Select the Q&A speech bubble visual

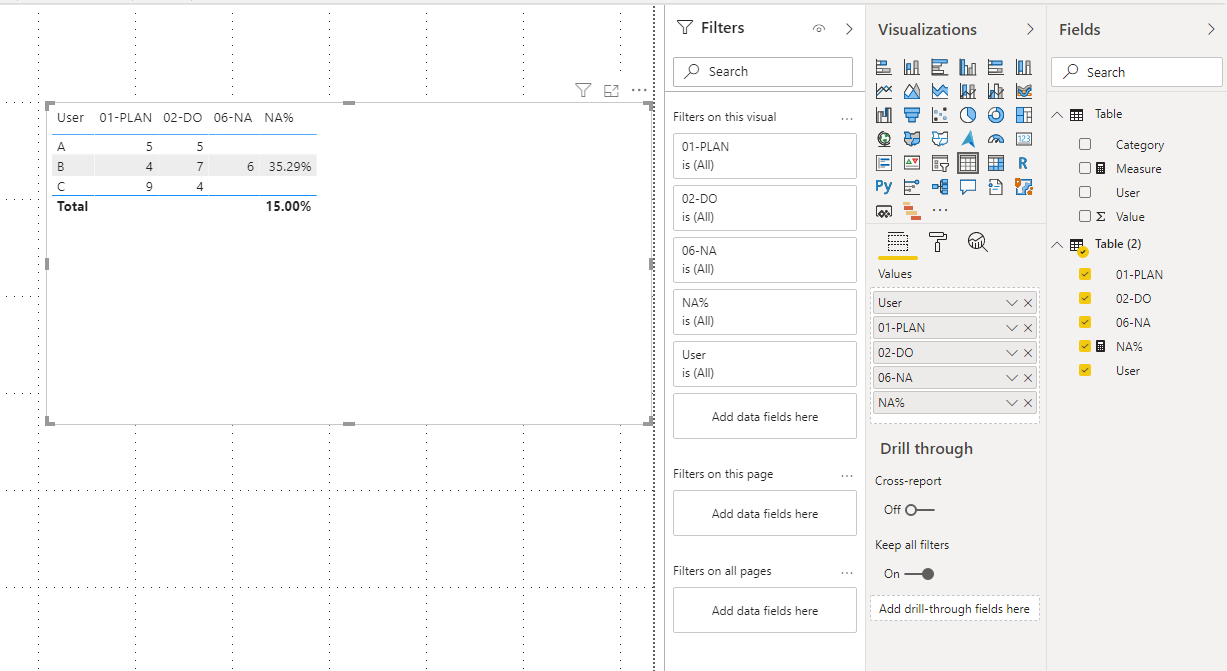click(x=968, y=186)
